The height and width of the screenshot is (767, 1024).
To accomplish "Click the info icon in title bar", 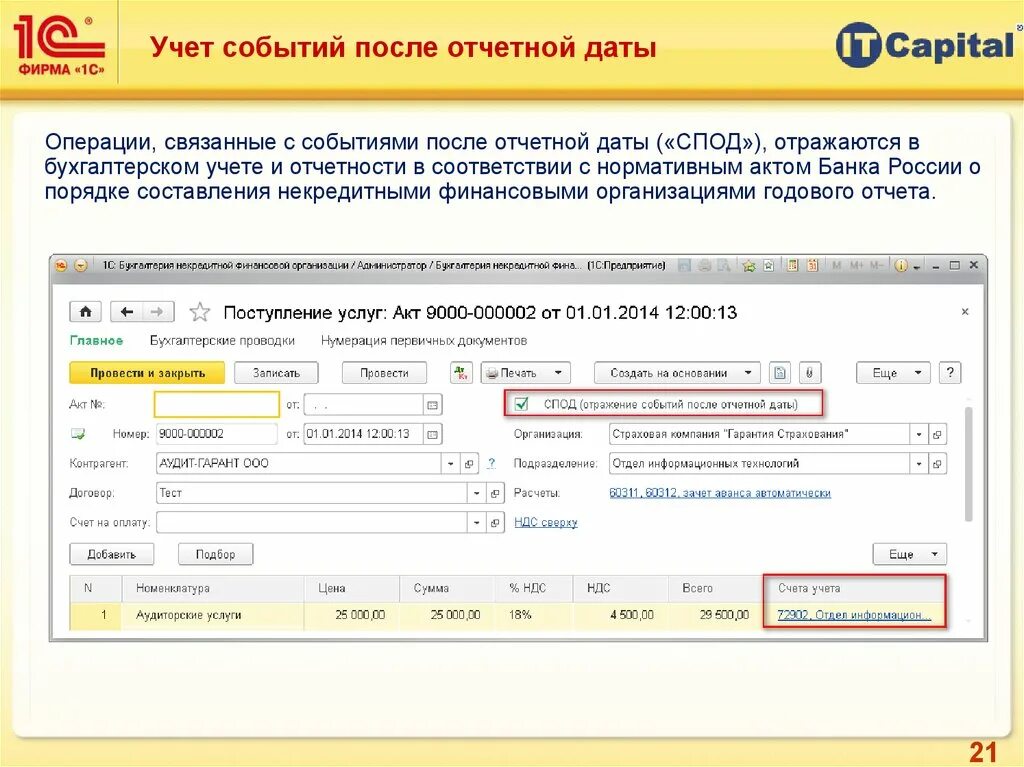I will 901,266.
